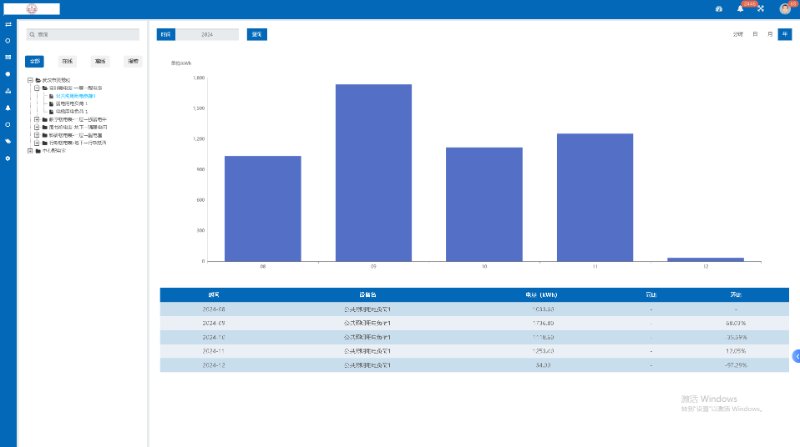Select the 年 (year) granularity option
Screen dimensions: 800x447
click(x=784, y=34)
